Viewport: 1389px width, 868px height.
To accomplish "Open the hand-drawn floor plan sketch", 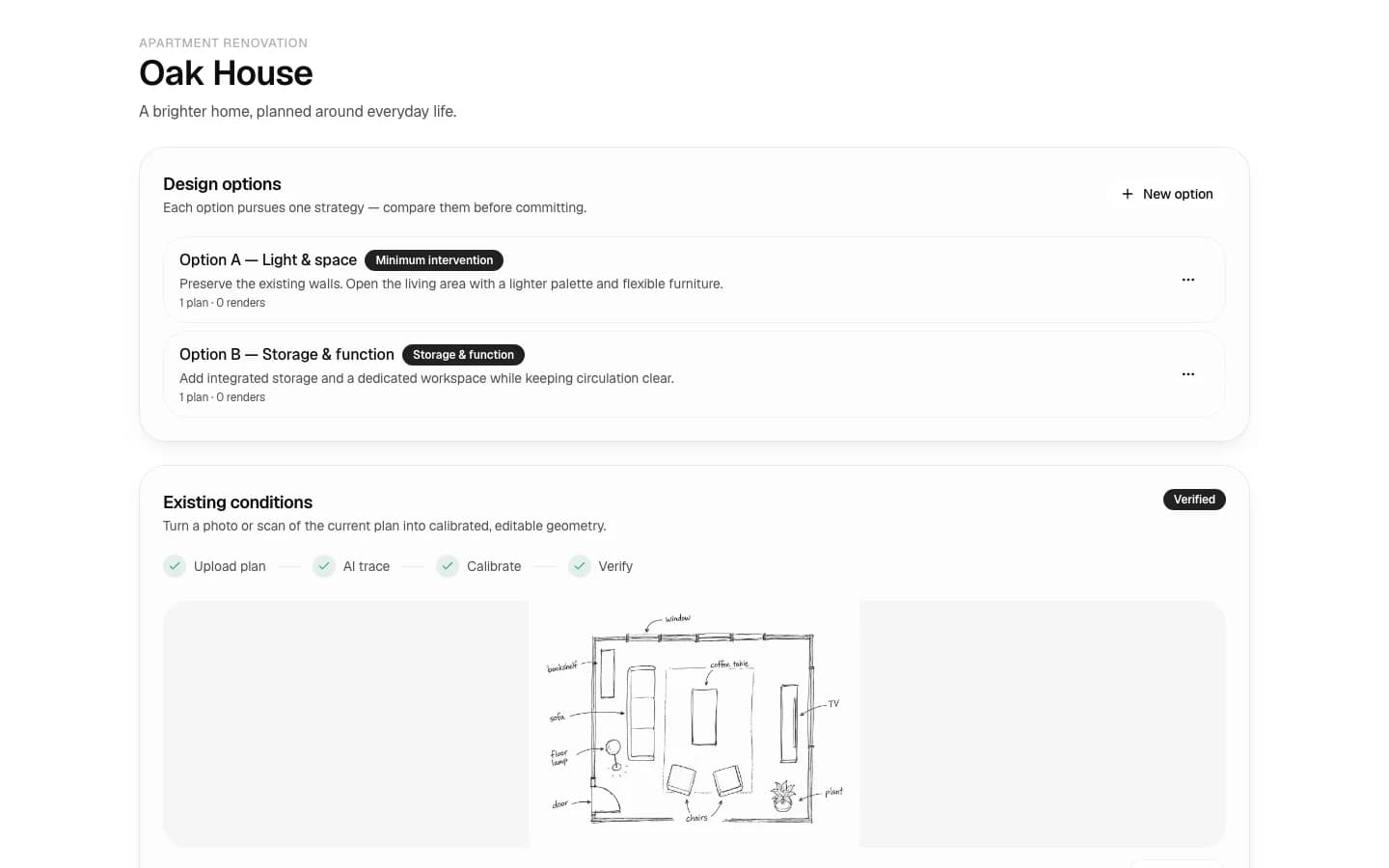I will [694, 724].
